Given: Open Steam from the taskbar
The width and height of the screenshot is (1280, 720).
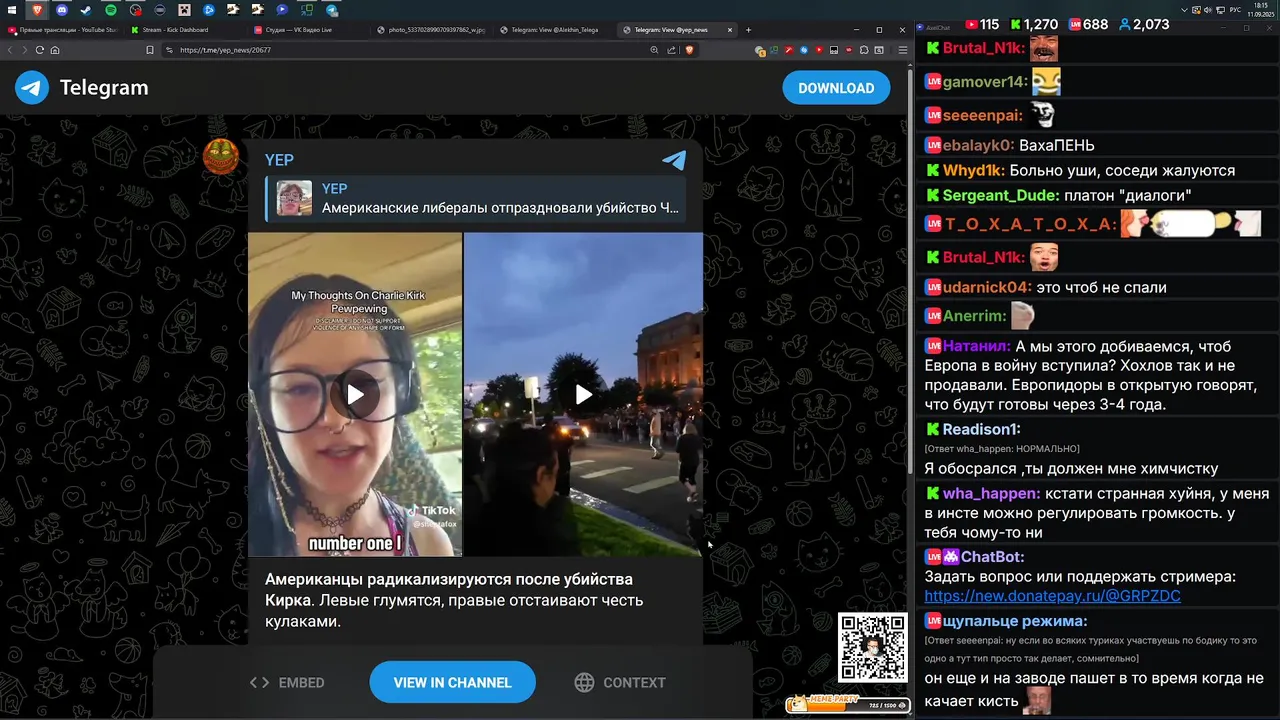Looking at the screenshot, I should pos(86,9).
